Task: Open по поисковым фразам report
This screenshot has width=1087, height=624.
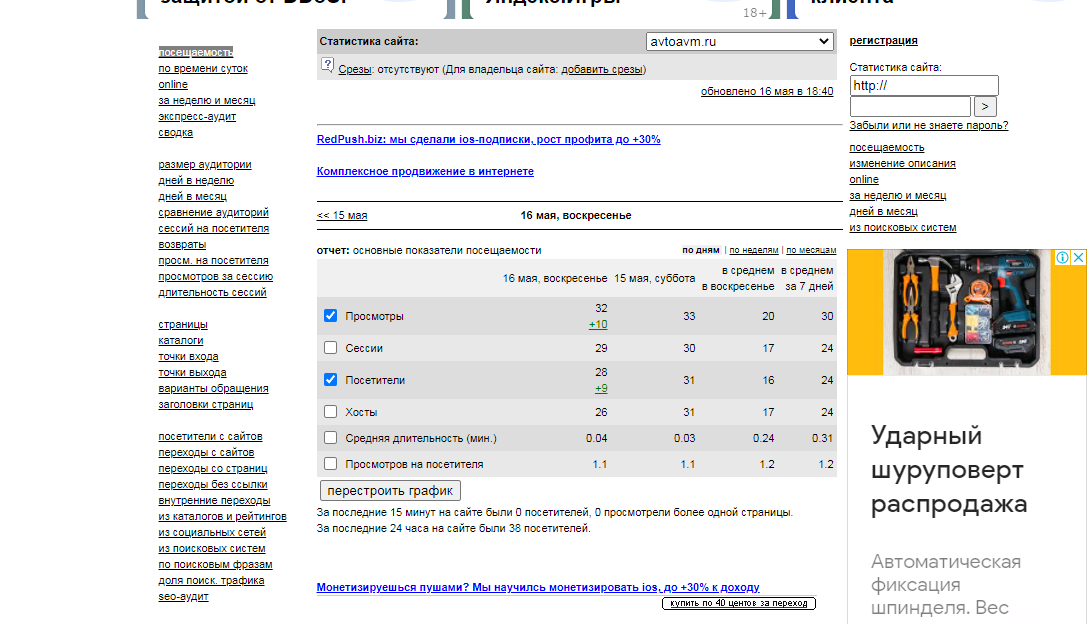Action: click(215, 564)
